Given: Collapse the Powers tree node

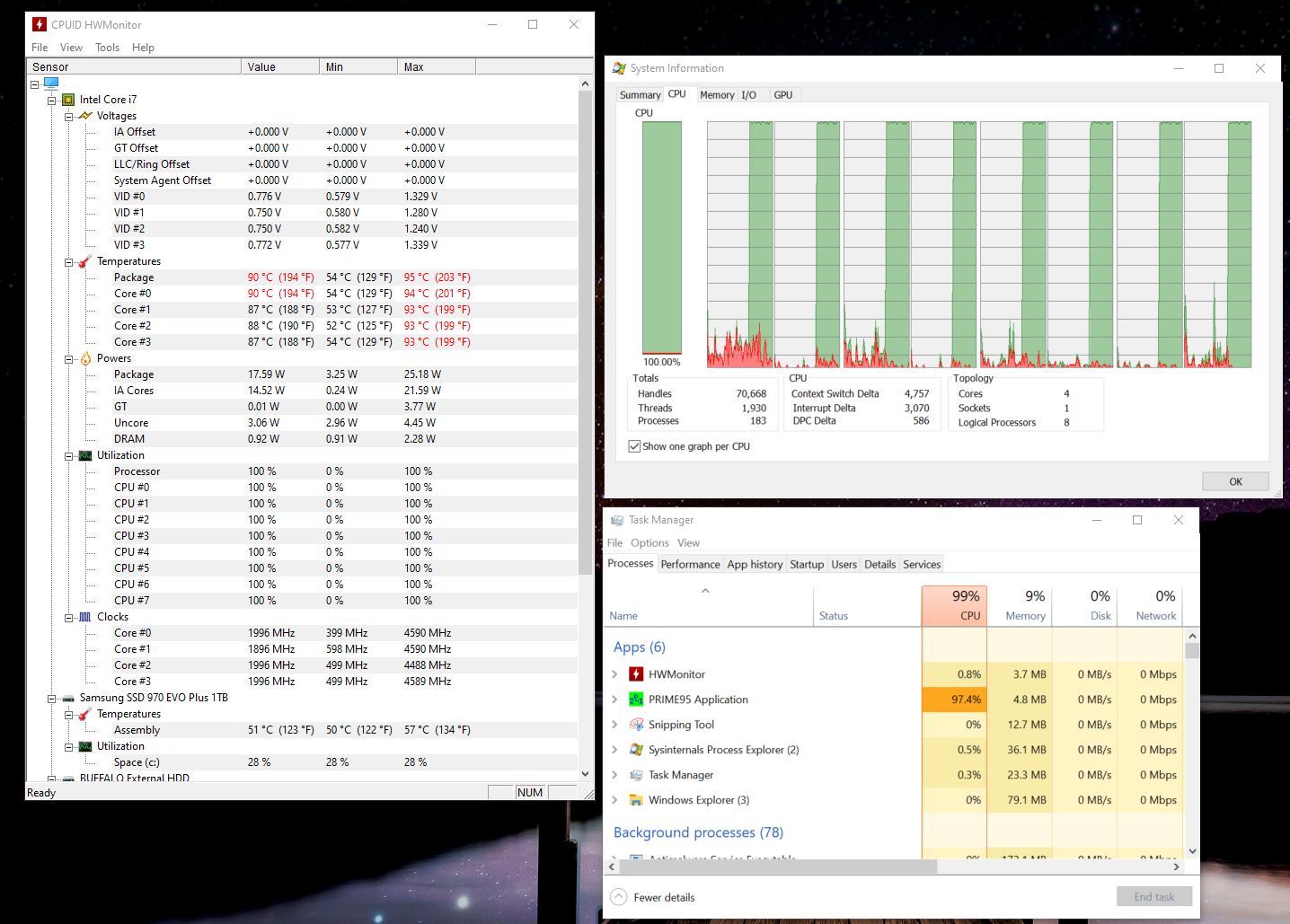Looking at the screenshot, I should pos(68,358).
